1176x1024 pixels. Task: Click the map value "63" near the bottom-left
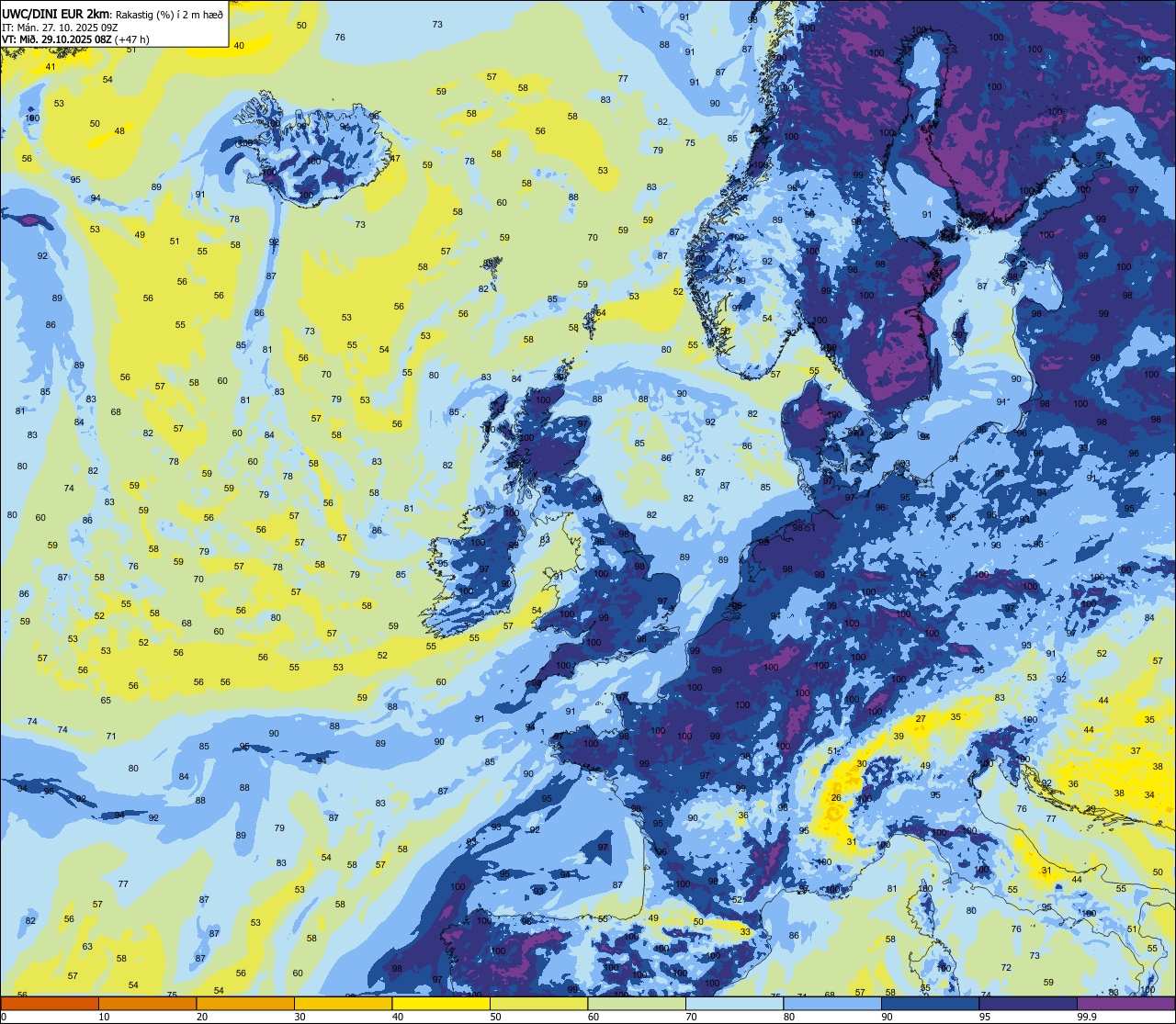click(87, 946)
